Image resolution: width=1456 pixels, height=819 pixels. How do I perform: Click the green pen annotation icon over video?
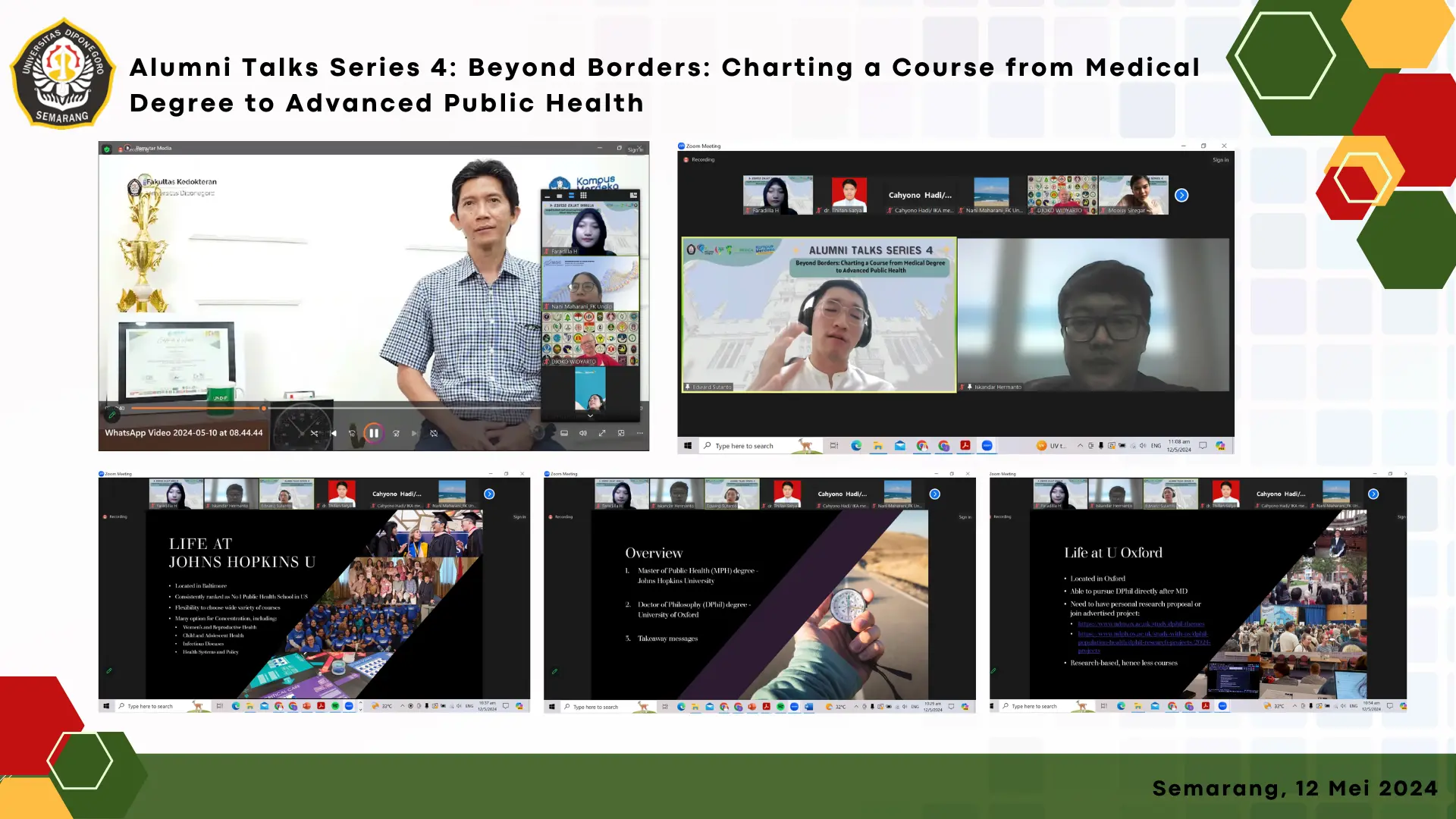pos(111,415)
